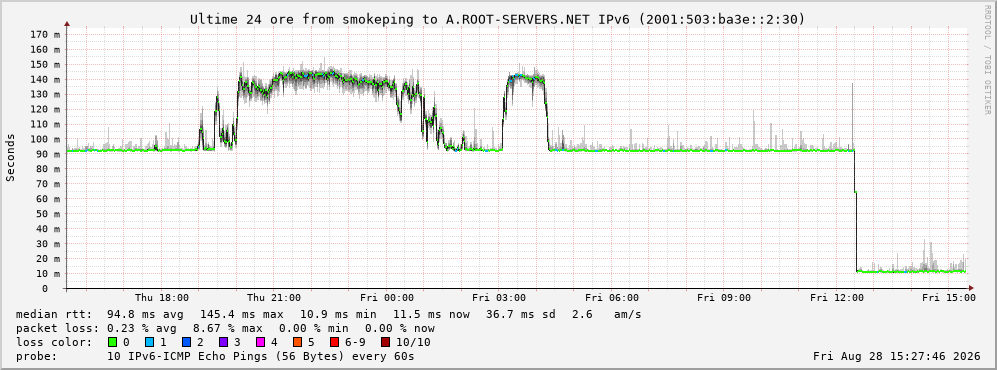
Task: Click the Thu 21:00 time axis label
Action: tap(273, 298)
